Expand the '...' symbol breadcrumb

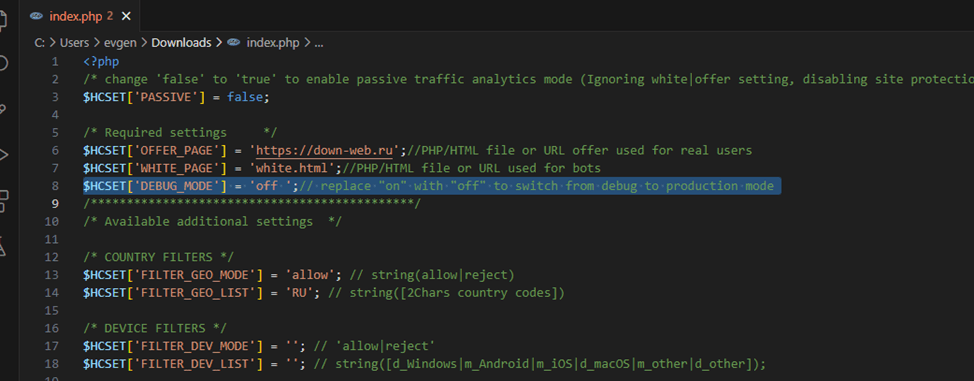click(319, 43)
